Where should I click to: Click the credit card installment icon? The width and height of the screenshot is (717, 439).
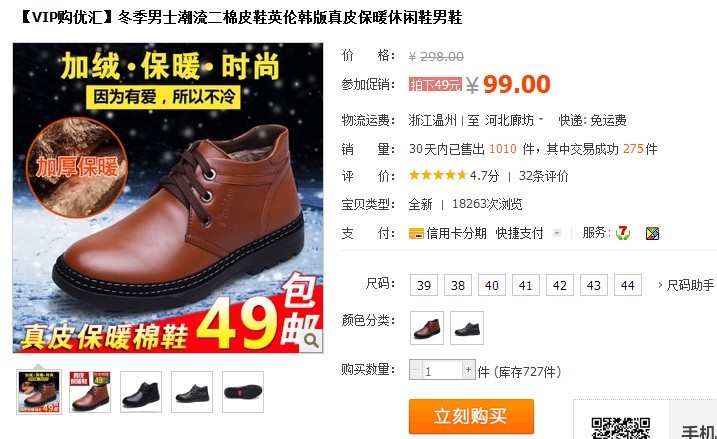coord(416,234)
